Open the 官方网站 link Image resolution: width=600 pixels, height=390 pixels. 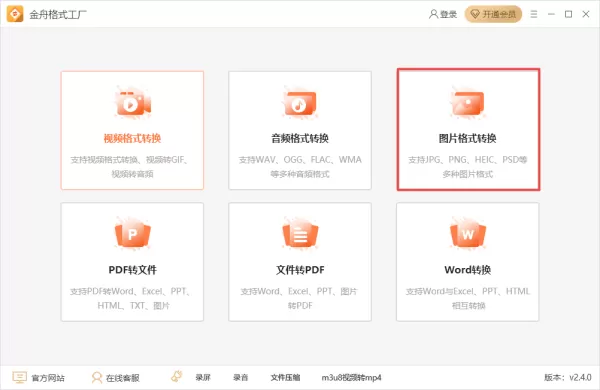[48, 378]
